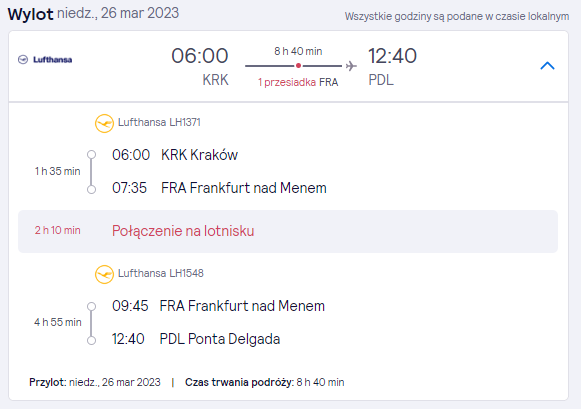Click the "Wylot" departure date heading

pyautogui.click(x=93, y=13)
